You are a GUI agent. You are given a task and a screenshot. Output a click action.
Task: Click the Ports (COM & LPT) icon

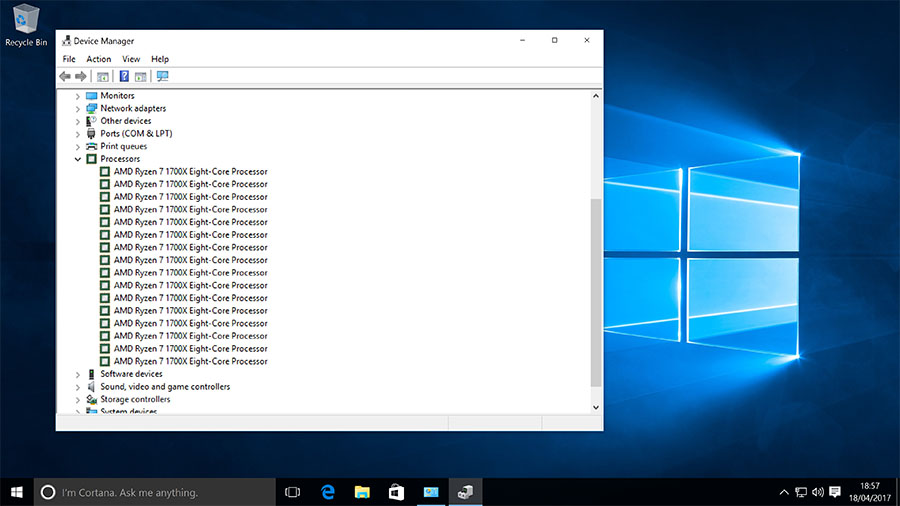pos(91,134)
